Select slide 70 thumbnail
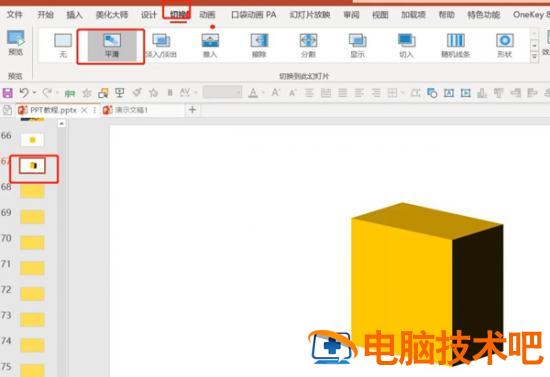 pyautogui.click(x=32, y=243)
